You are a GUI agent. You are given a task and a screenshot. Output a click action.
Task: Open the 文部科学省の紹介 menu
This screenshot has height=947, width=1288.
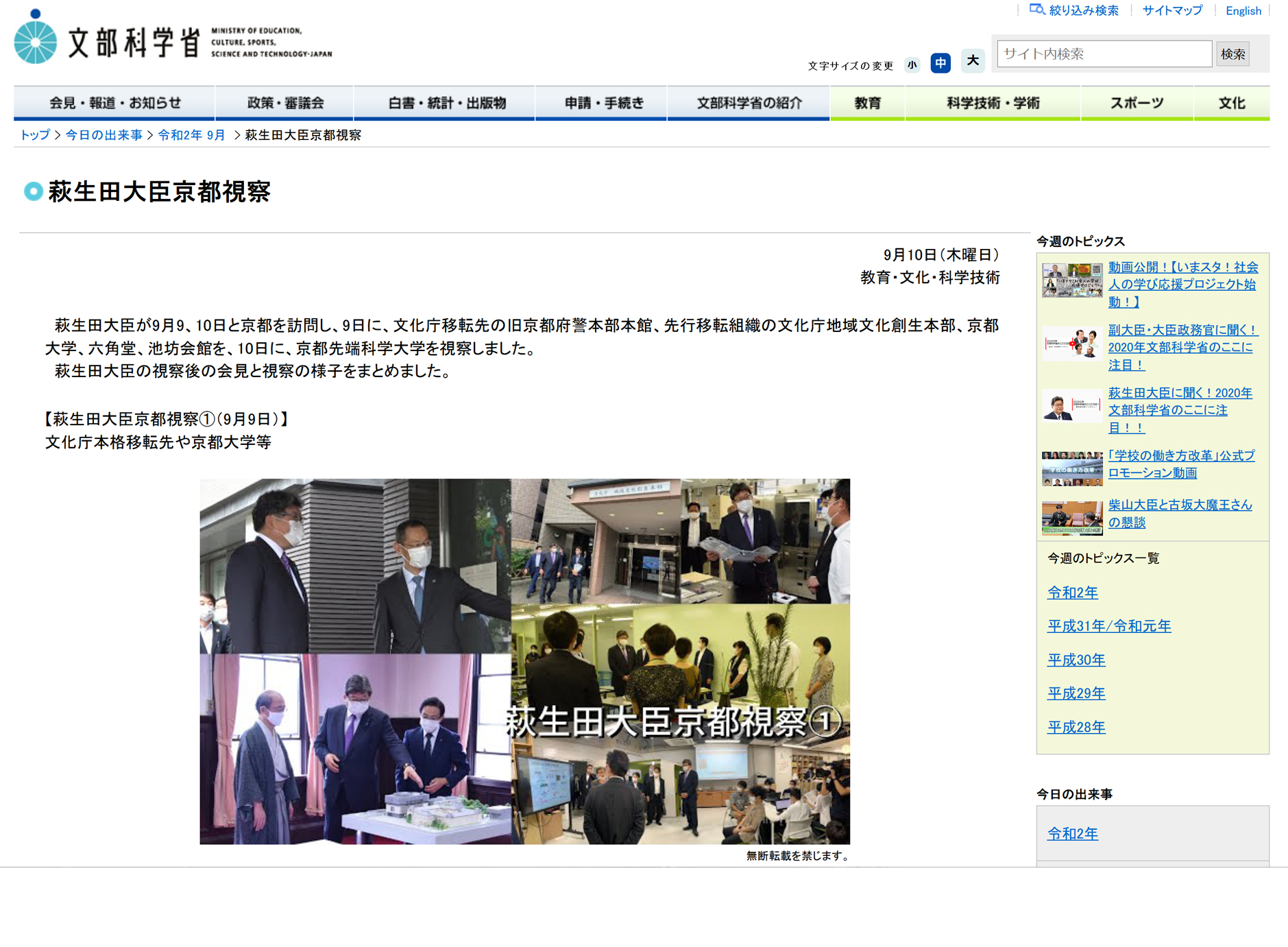(x=749, y=103)
